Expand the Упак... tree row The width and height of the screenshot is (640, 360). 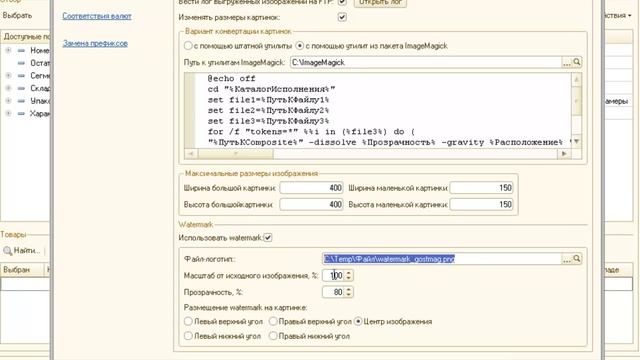8,101
